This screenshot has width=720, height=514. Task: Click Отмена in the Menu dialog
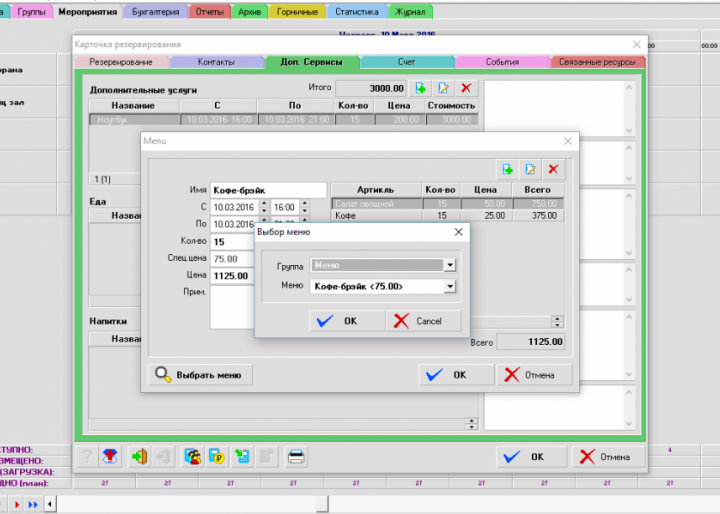[534, 375]
